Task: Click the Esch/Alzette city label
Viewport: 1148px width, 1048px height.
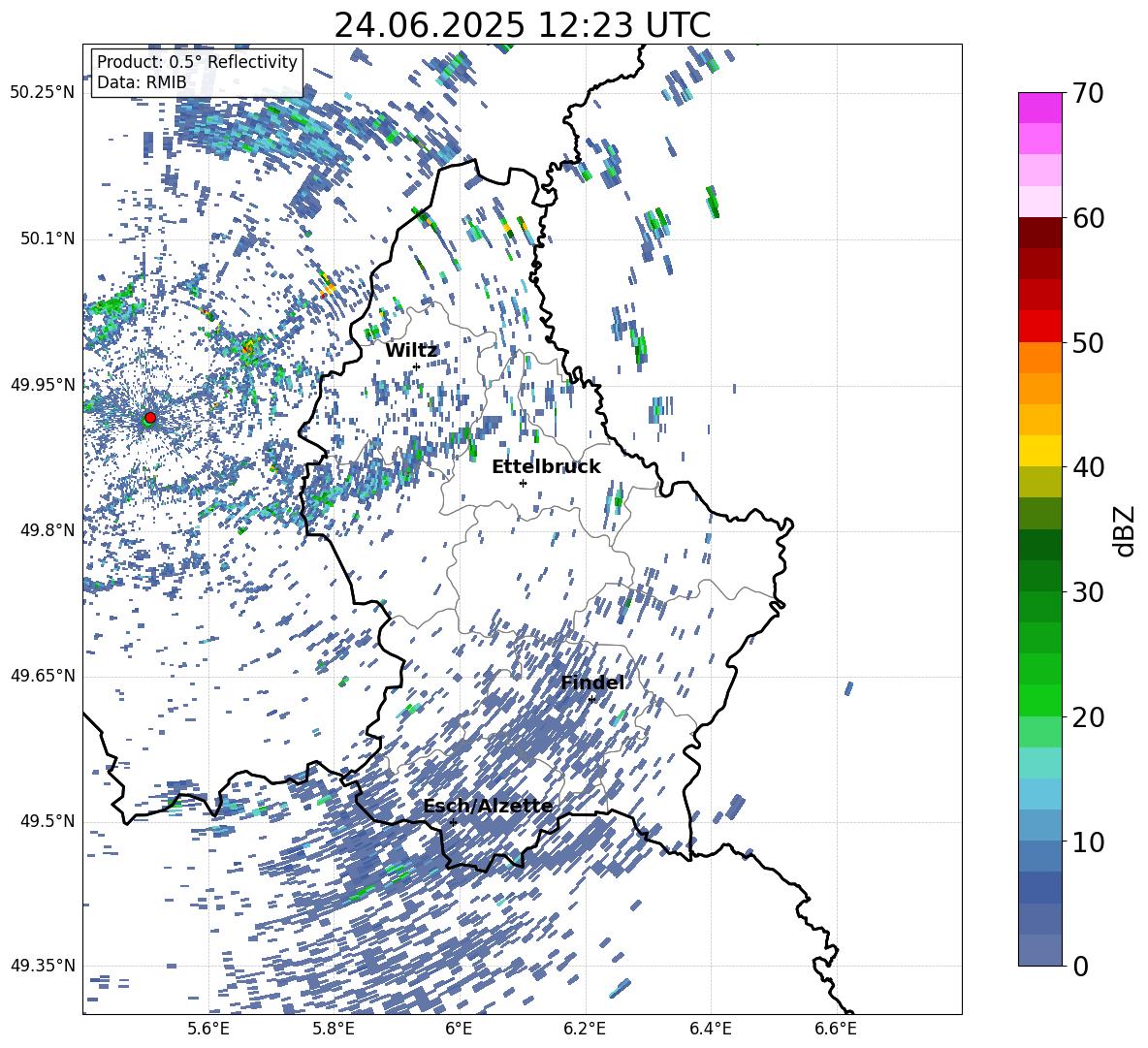Action: click(x=488, y=807)
